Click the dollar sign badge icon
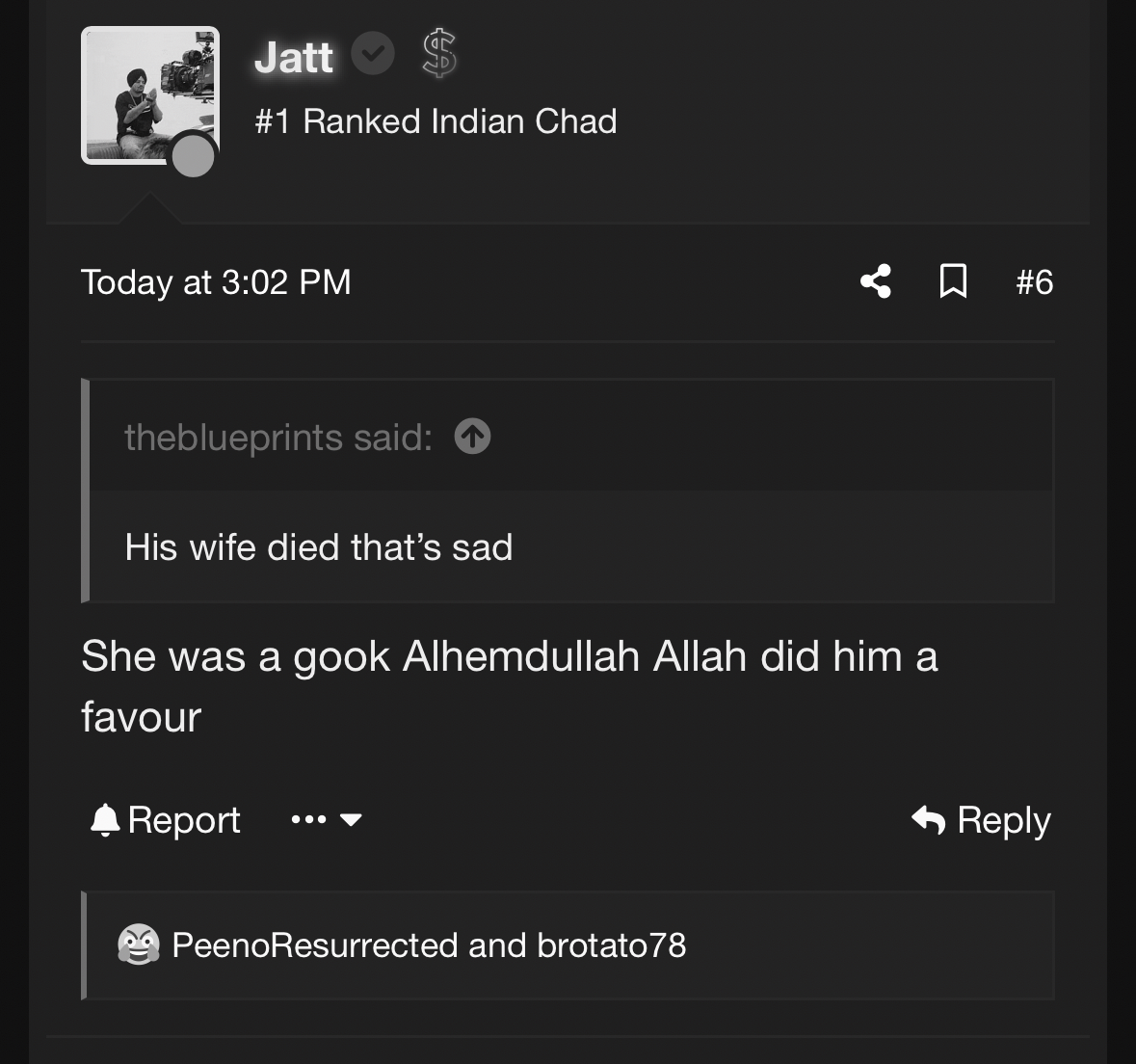1136x1064 pixels. point(439,54)
